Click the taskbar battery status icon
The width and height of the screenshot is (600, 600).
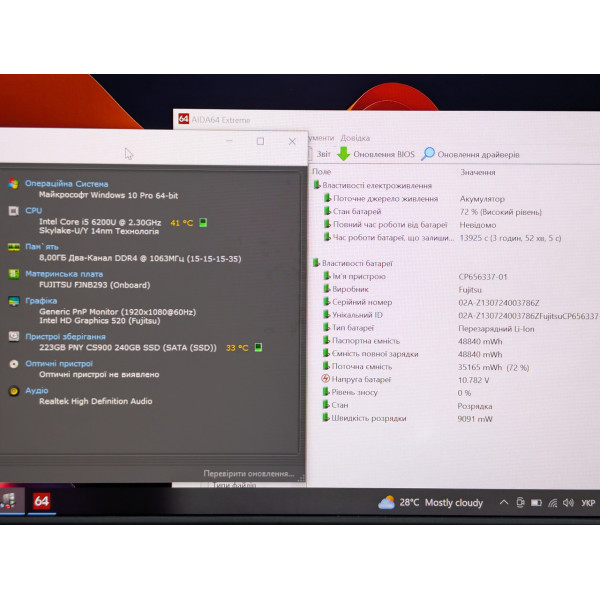click(x=536, y=503)
